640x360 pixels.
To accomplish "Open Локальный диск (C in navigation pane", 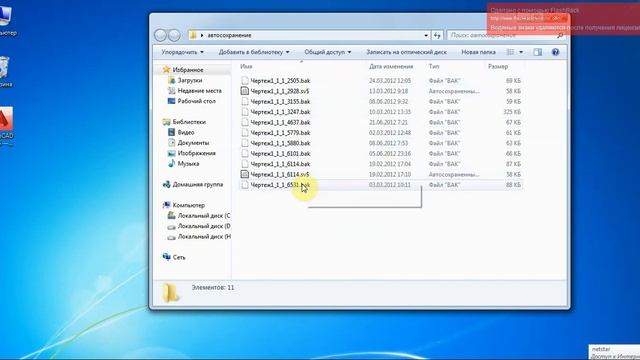I will (x=204, y=216).
